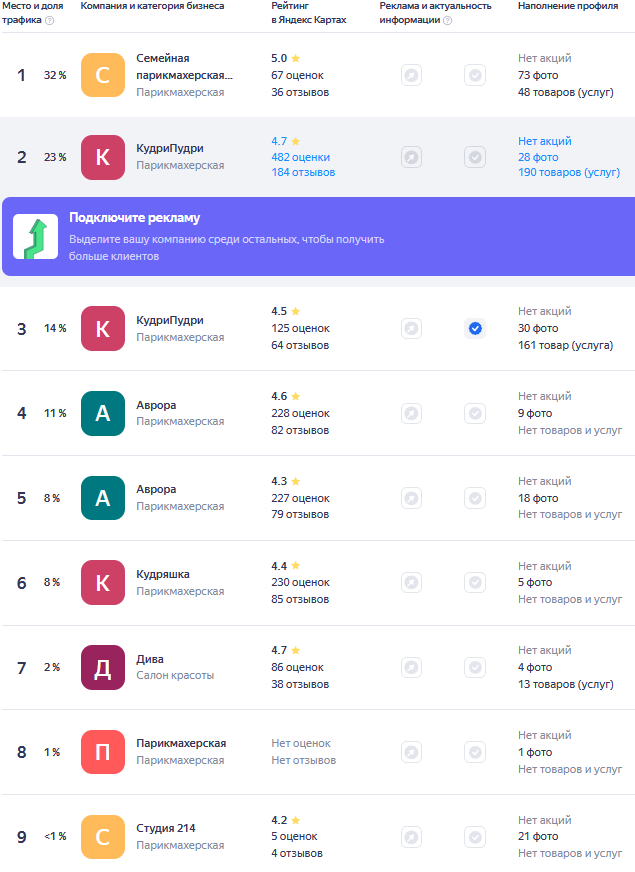Click help icon next to 'доля трафика' header
This screenshot has width=635, height=872.
[x=50, y=20]
